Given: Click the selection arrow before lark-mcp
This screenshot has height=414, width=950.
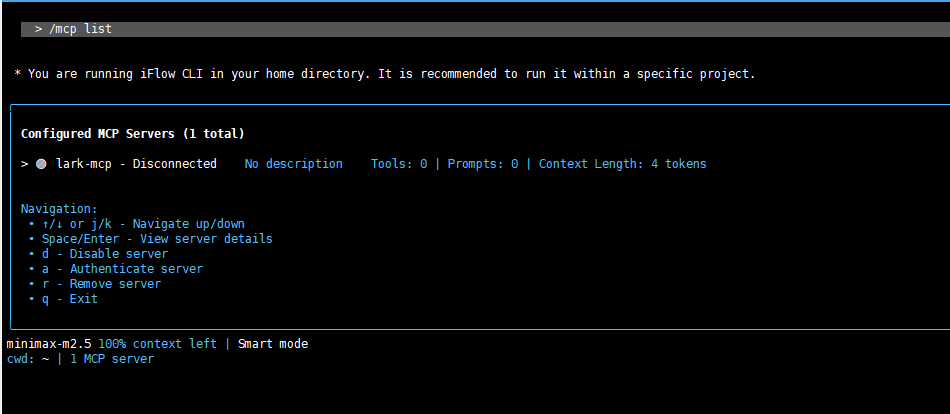Looking at the screenshot, I should [24, 164].
